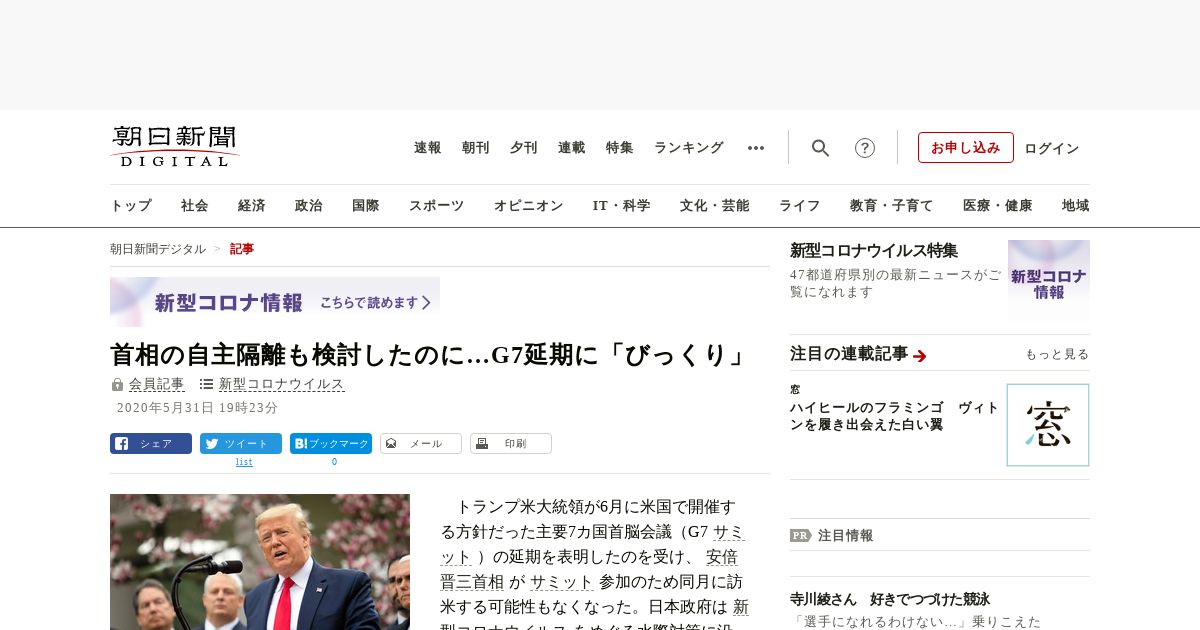Viewport: 1200px width, 630px height.
Task: Click 47都道府県別の最新ニュース description text
Action: point(895,283)
